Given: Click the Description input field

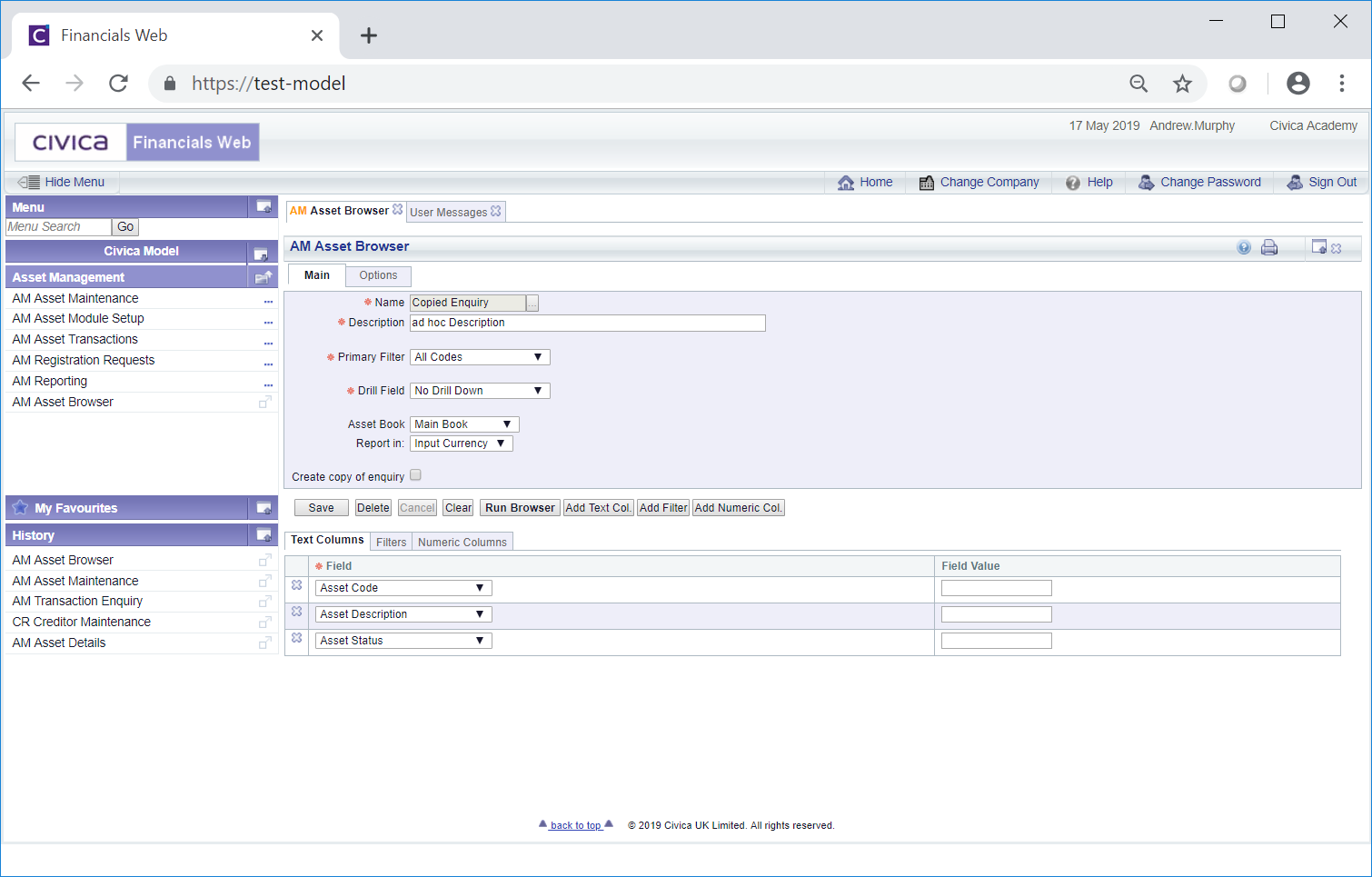Looking at the screenshot, I should tap(588, 323).
